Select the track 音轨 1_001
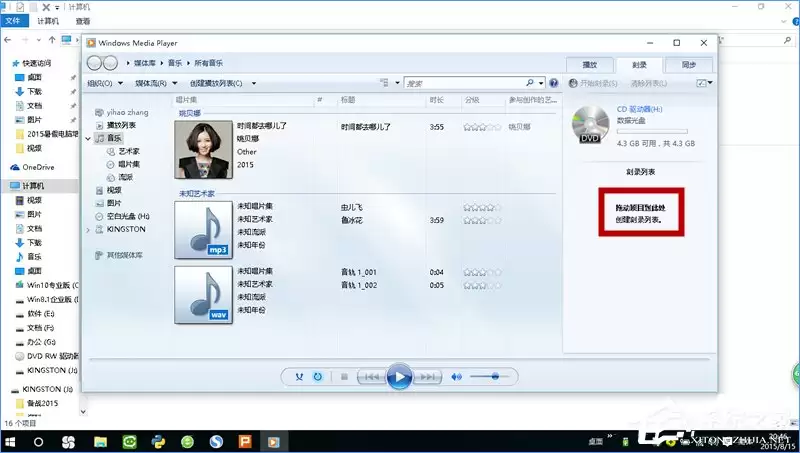The width and height of the screenshot is (800, 453). click(x=359, y=272)
